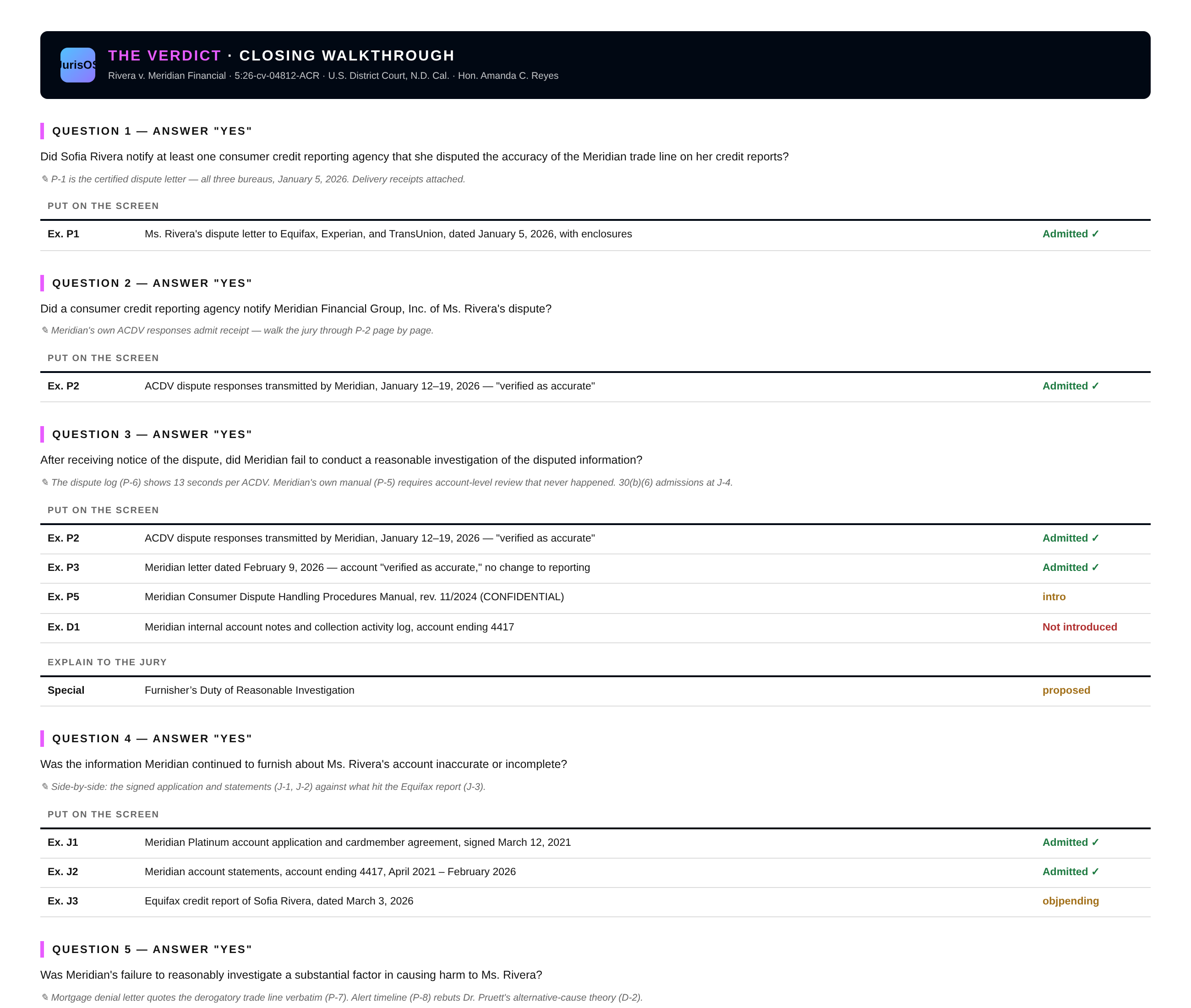Image resolution: width=1191 pixels, height=1008 pixels.
Task: Click the pencil note icon under Question 4
Action: [45, 786]
